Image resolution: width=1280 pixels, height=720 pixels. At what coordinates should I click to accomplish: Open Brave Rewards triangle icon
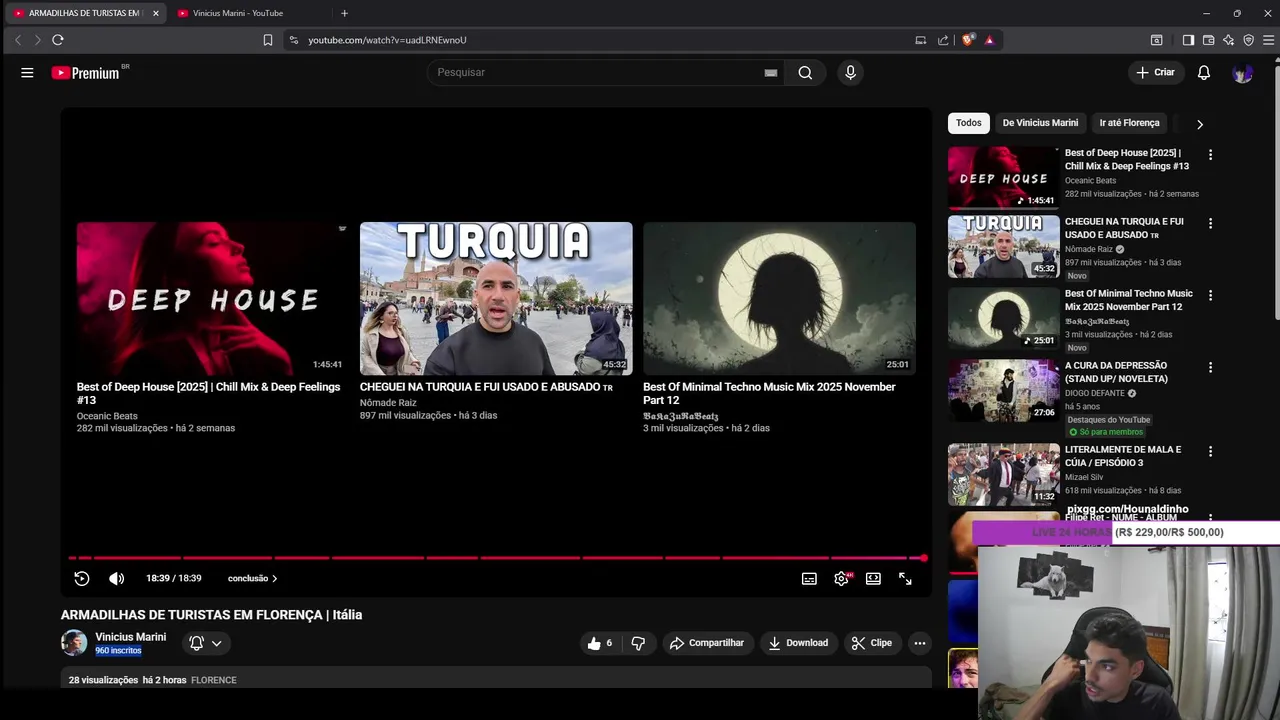pyautogui.click(x=989, y=40)
